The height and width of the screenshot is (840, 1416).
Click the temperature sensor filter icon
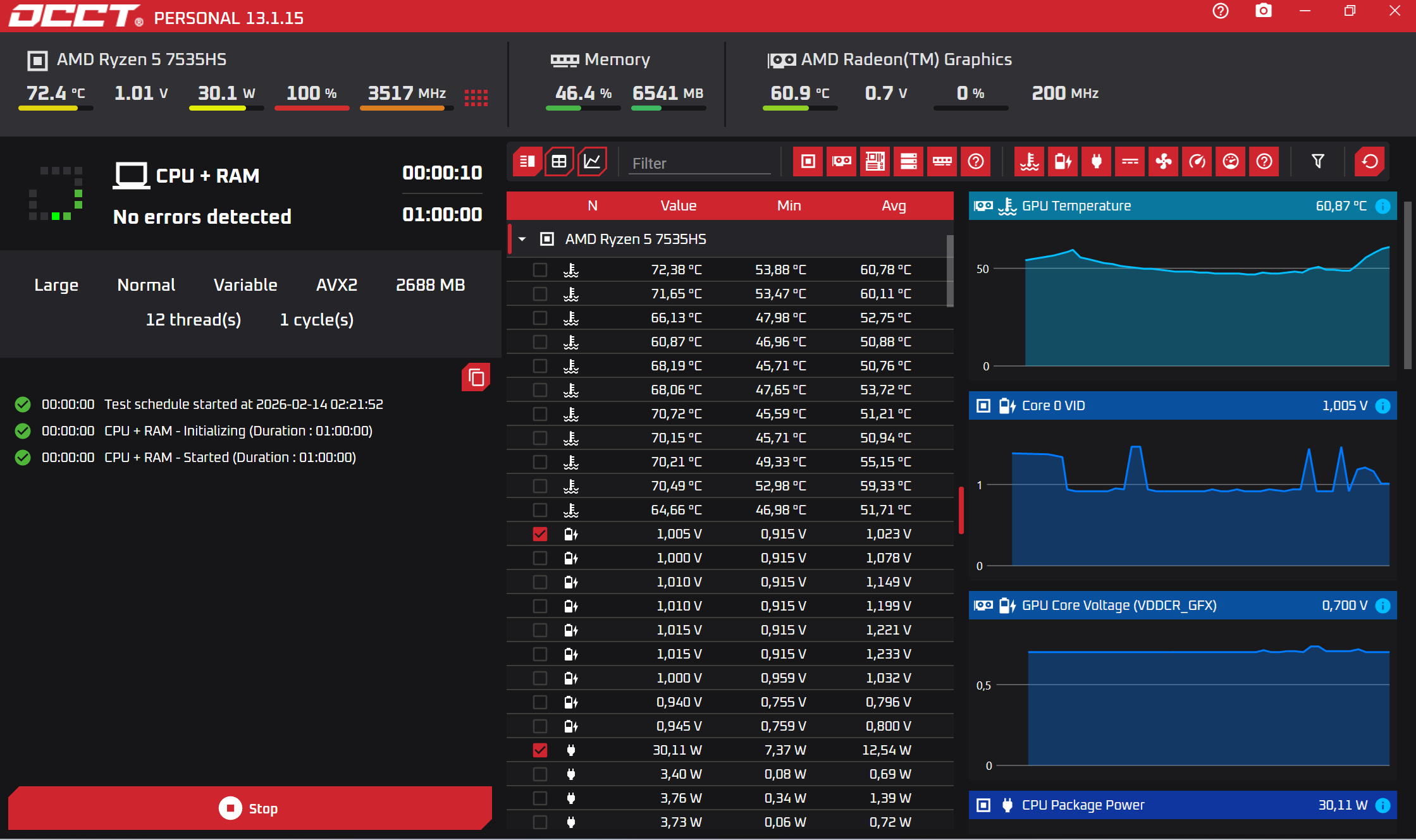1029,162
